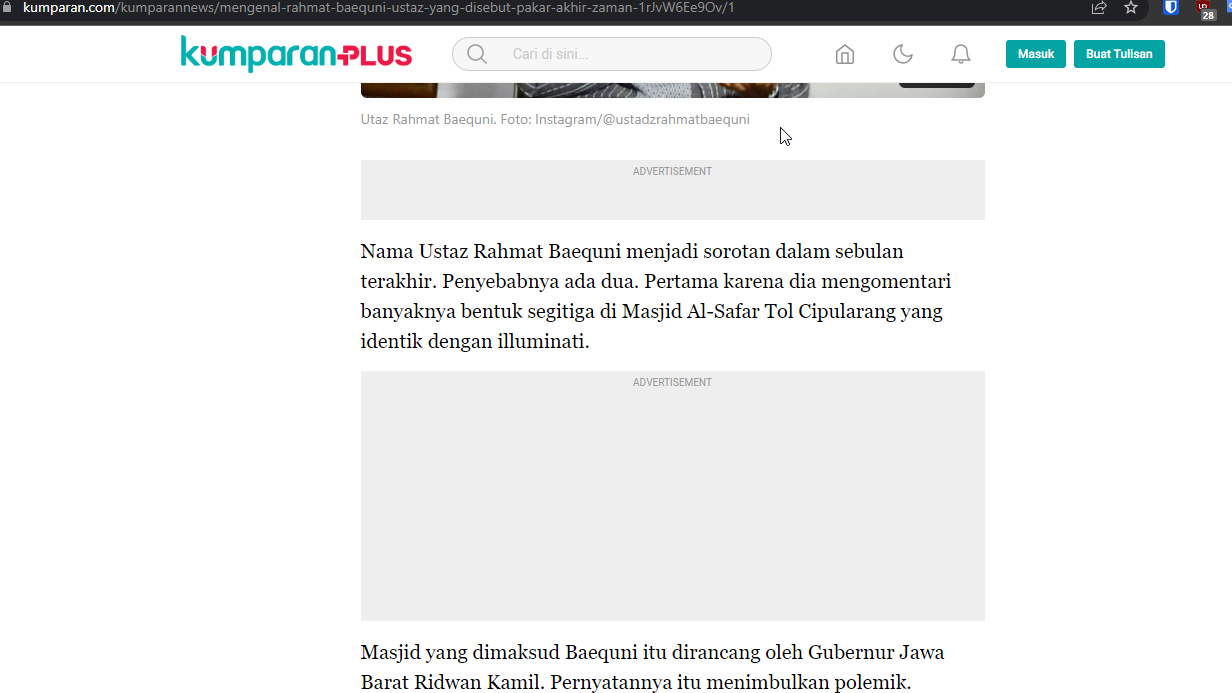Open the search magnifier icon
Image resolution: width=1232 pixels, height=693 pixels.
coord(477,54)
